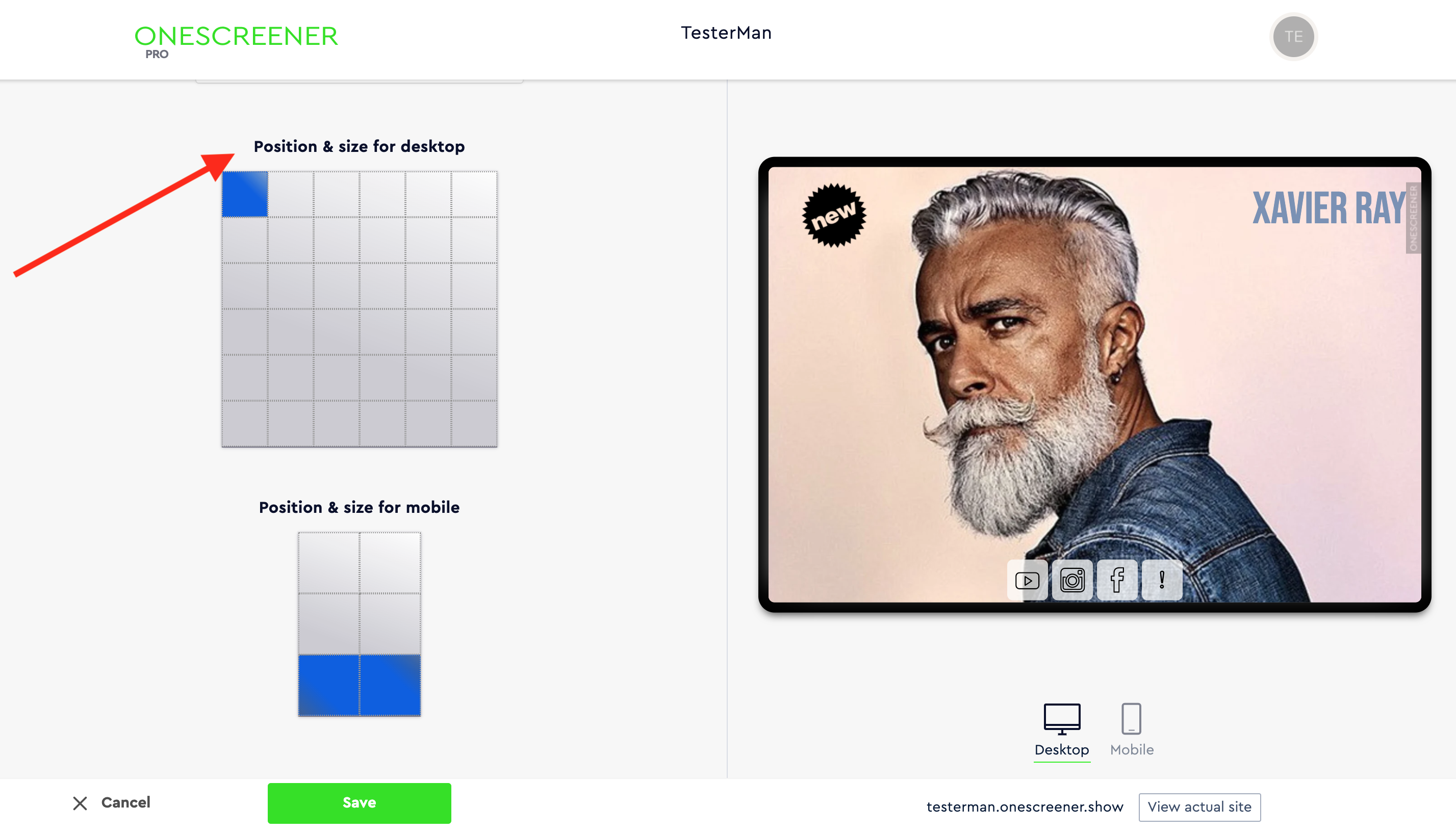This screenshot has width=1456, height=833.
Task: Click the exclamation mark icon in preview
Action: pyautogui.click(x=1162, y=580)
